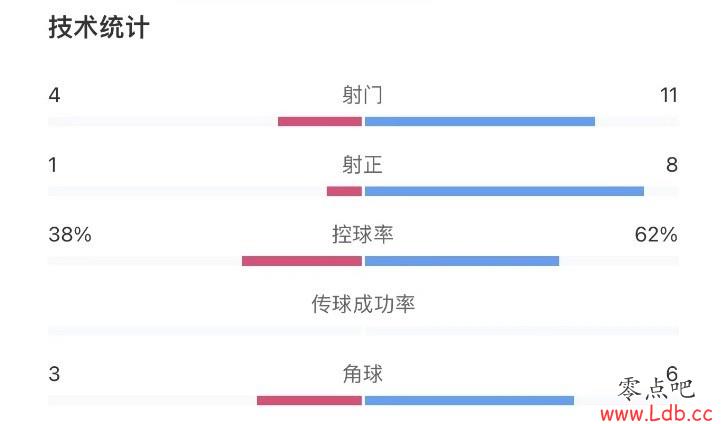The height and width of the screenshot is (424, 722).
Task: Select the 传球成功率 label
Action: pyautogui.click(x=363, y=304)
